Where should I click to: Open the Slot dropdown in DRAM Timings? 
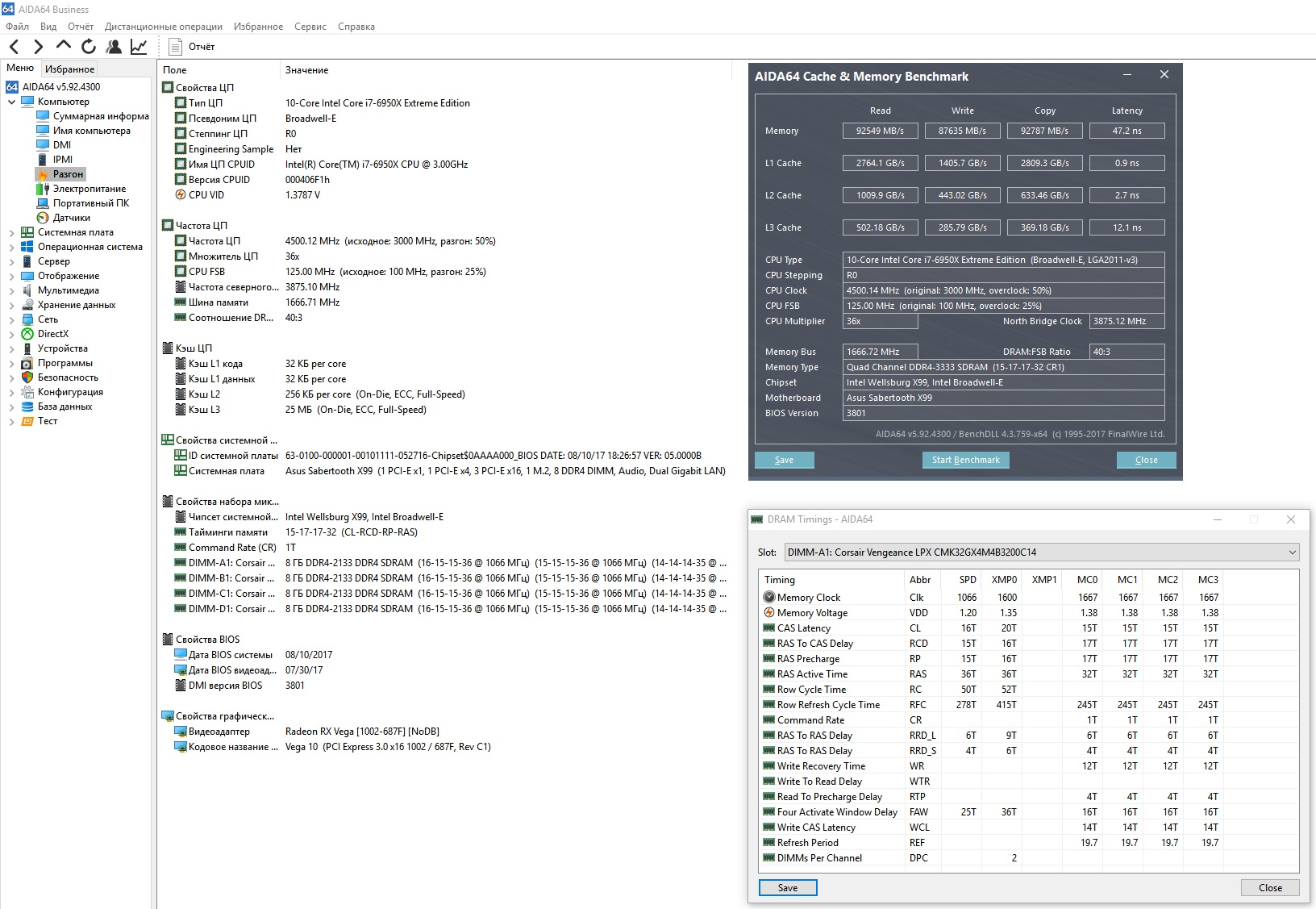[x=1041, y=552]
